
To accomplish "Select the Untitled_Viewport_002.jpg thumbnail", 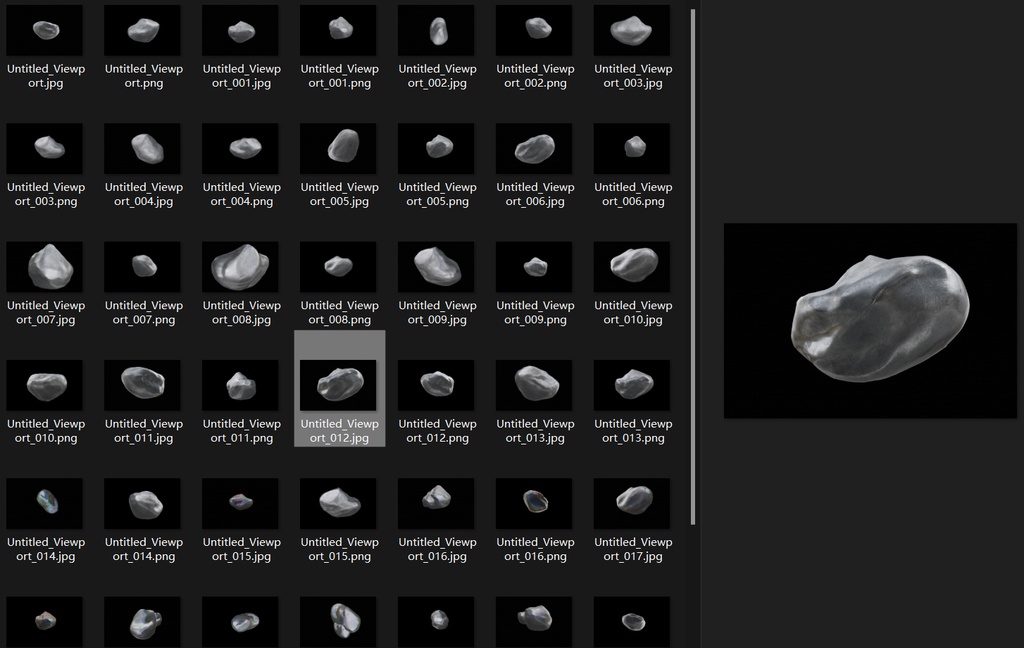I will (436, 30).
